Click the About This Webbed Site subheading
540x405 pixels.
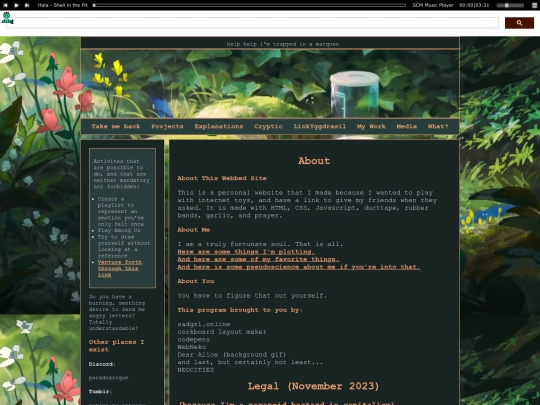[x=222, y=178]
